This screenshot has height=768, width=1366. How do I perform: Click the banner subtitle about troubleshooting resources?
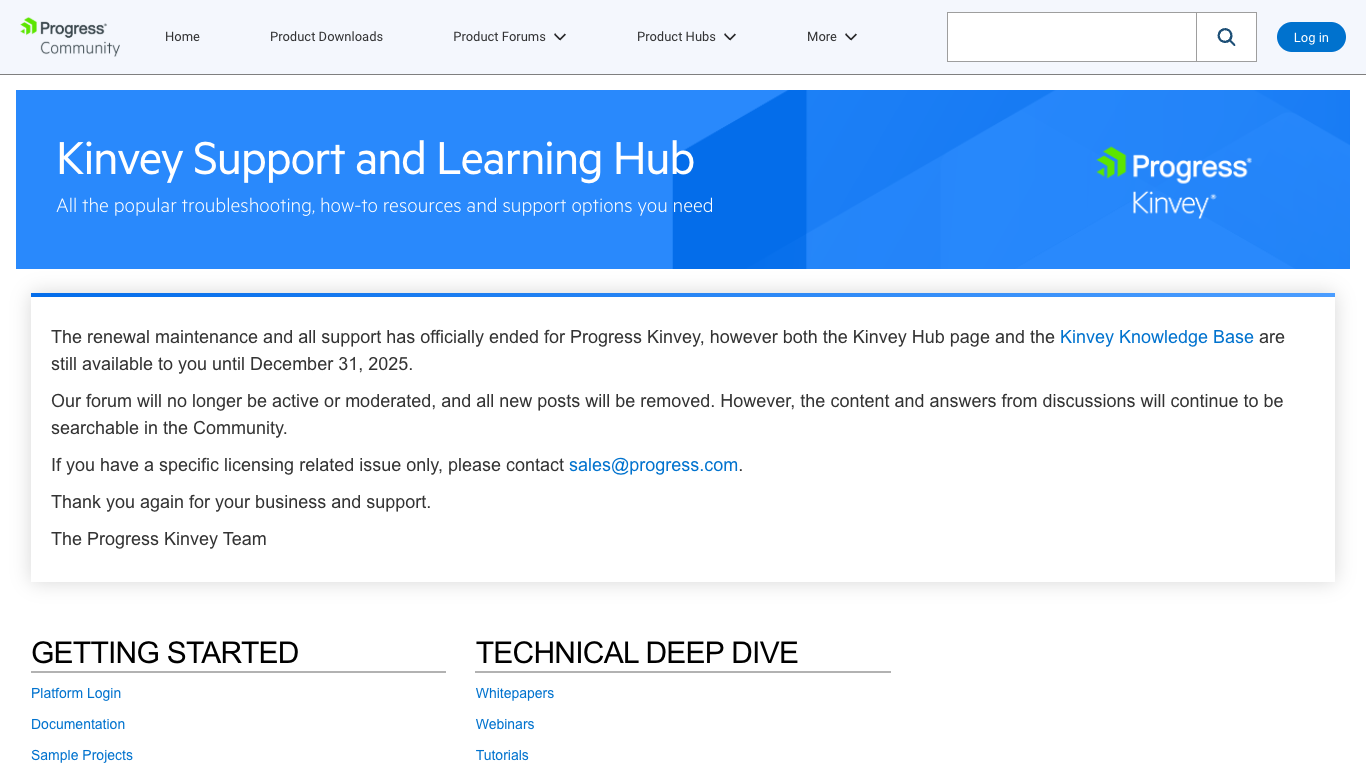point(385,206)
